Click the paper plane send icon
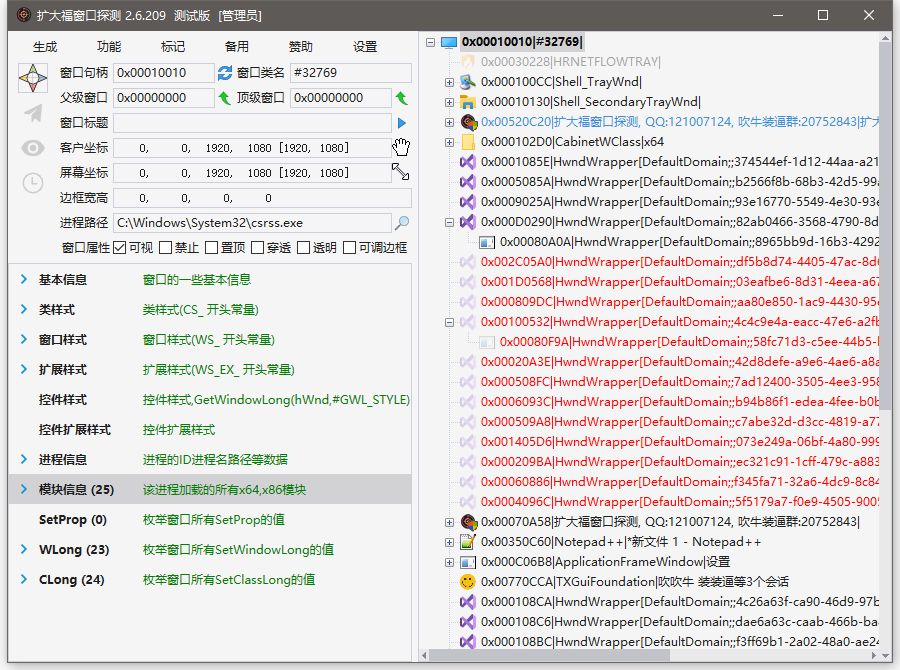Screen dimensions: 900x670 (x=33, y=113)
